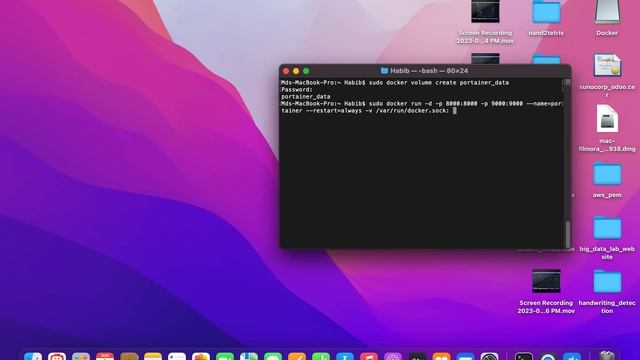The width and height of the screenshot is (640, 360).
Task: Click the Terminal cursor block after docker.sock:
Action: tap(454, 111)
